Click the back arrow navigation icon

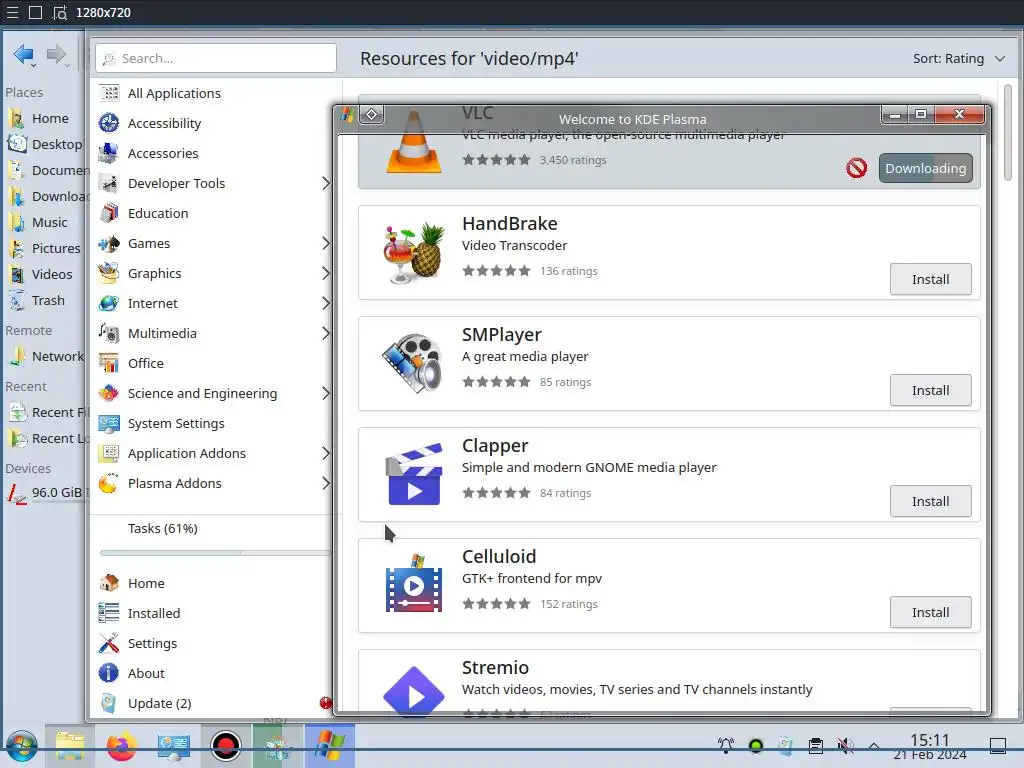[x=24, y=55]
